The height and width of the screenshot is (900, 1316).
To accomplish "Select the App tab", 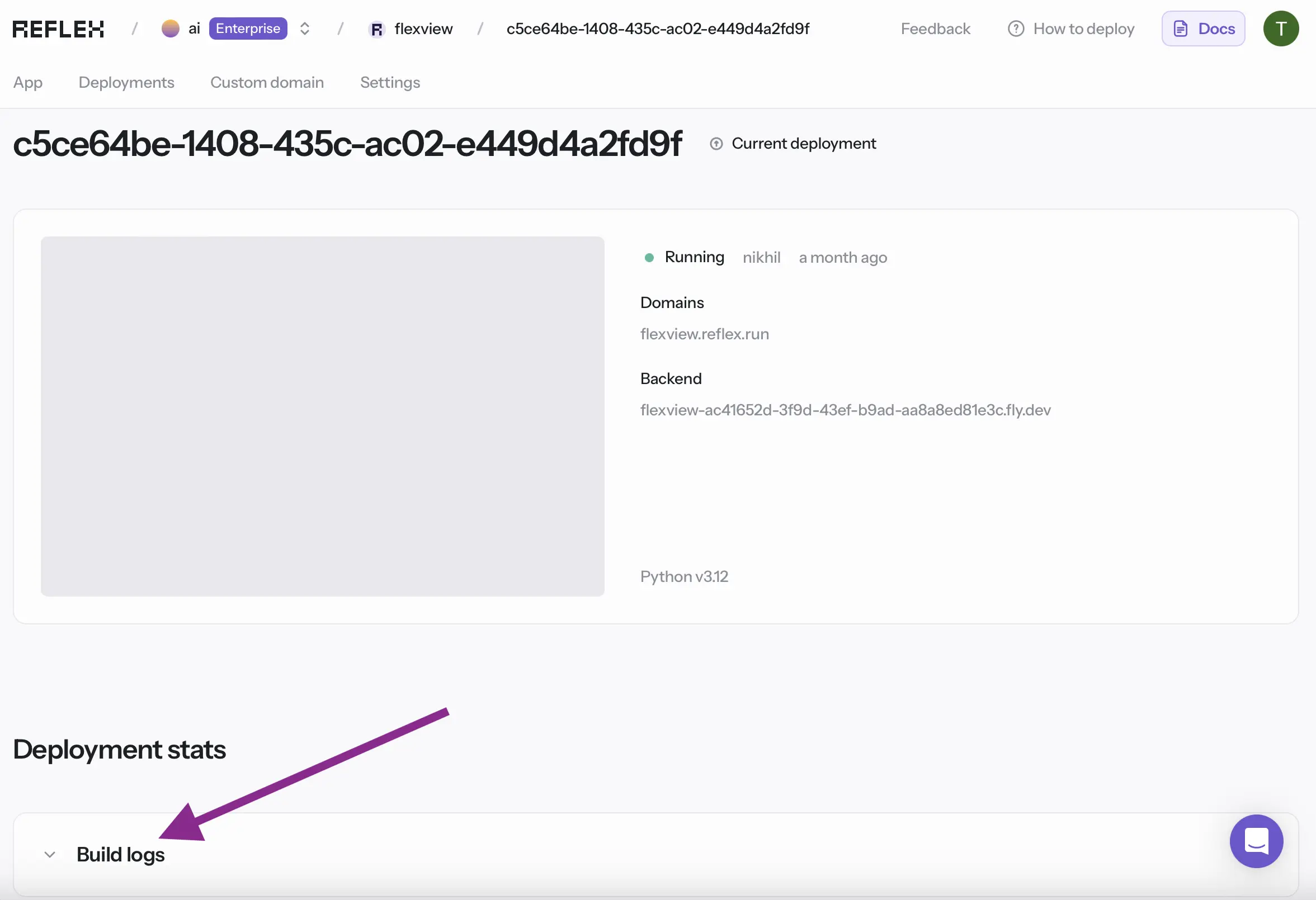I will click(x=28, y=83).
